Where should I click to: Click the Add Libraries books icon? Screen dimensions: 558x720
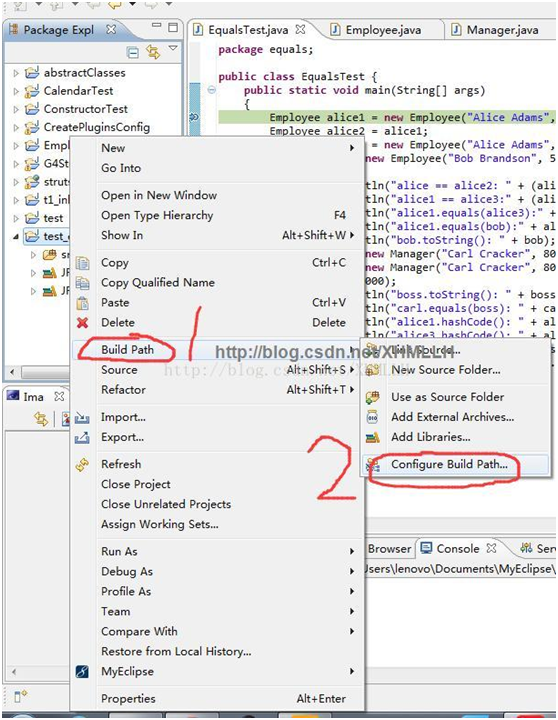pos(372,438)
